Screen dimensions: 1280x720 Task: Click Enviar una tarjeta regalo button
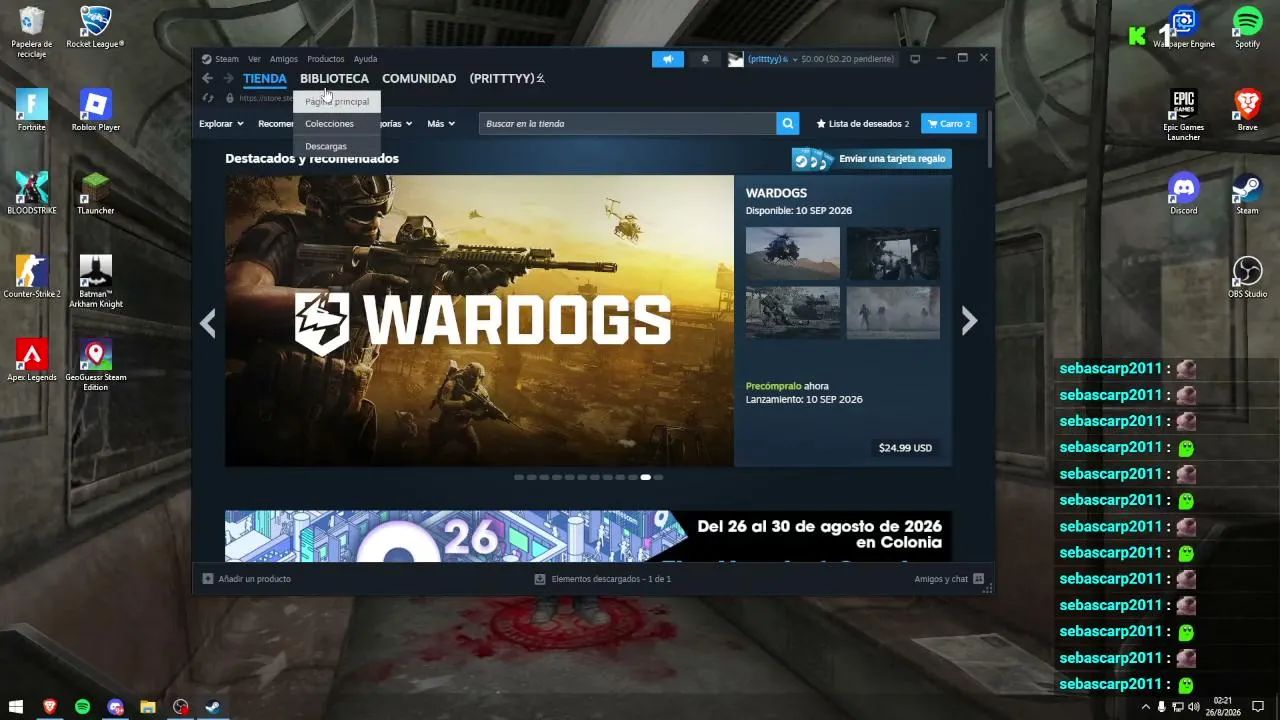coord(872,159)
